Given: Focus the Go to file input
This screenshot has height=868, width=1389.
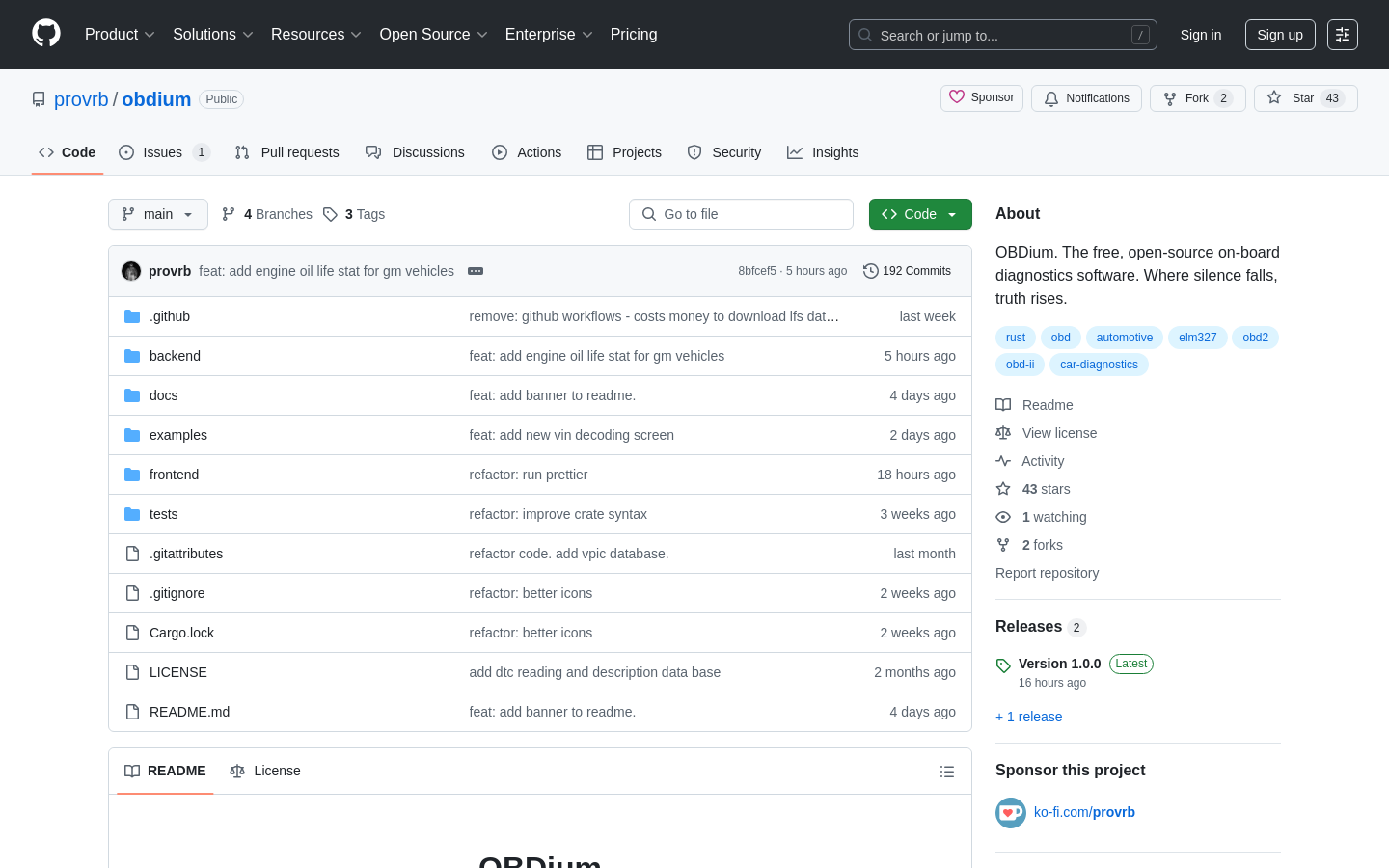Looking at the screenshot, I should 741,214.
